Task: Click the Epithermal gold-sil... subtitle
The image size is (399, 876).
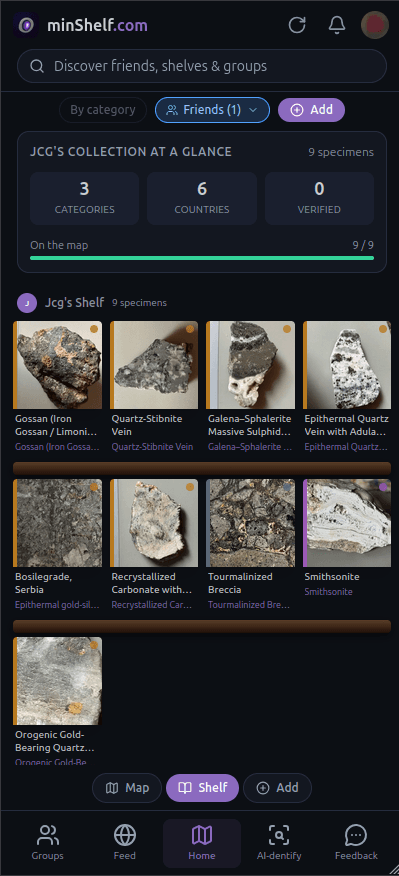Action: click(x=57, y=605)
